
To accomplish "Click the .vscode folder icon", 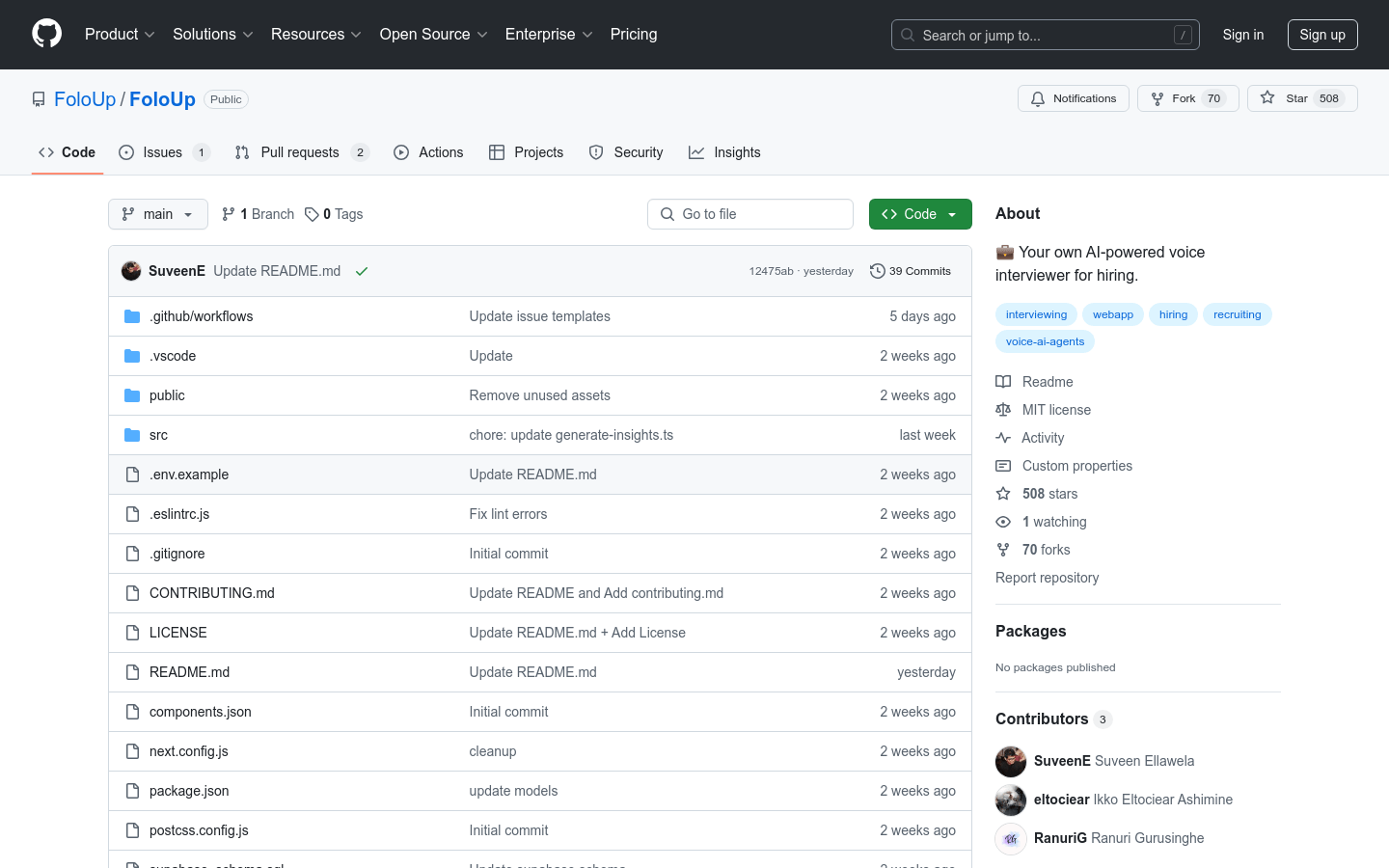I will 132,356.
